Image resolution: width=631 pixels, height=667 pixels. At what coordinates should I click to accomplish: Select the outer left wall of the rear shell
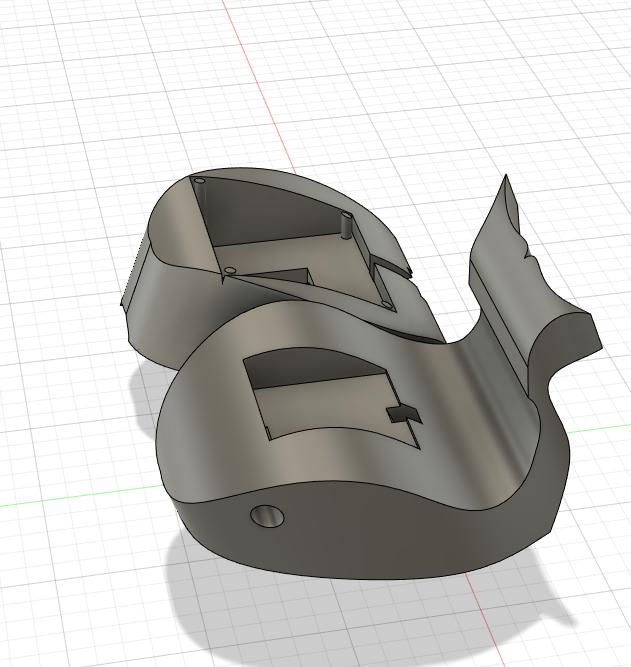click(165, 300)
